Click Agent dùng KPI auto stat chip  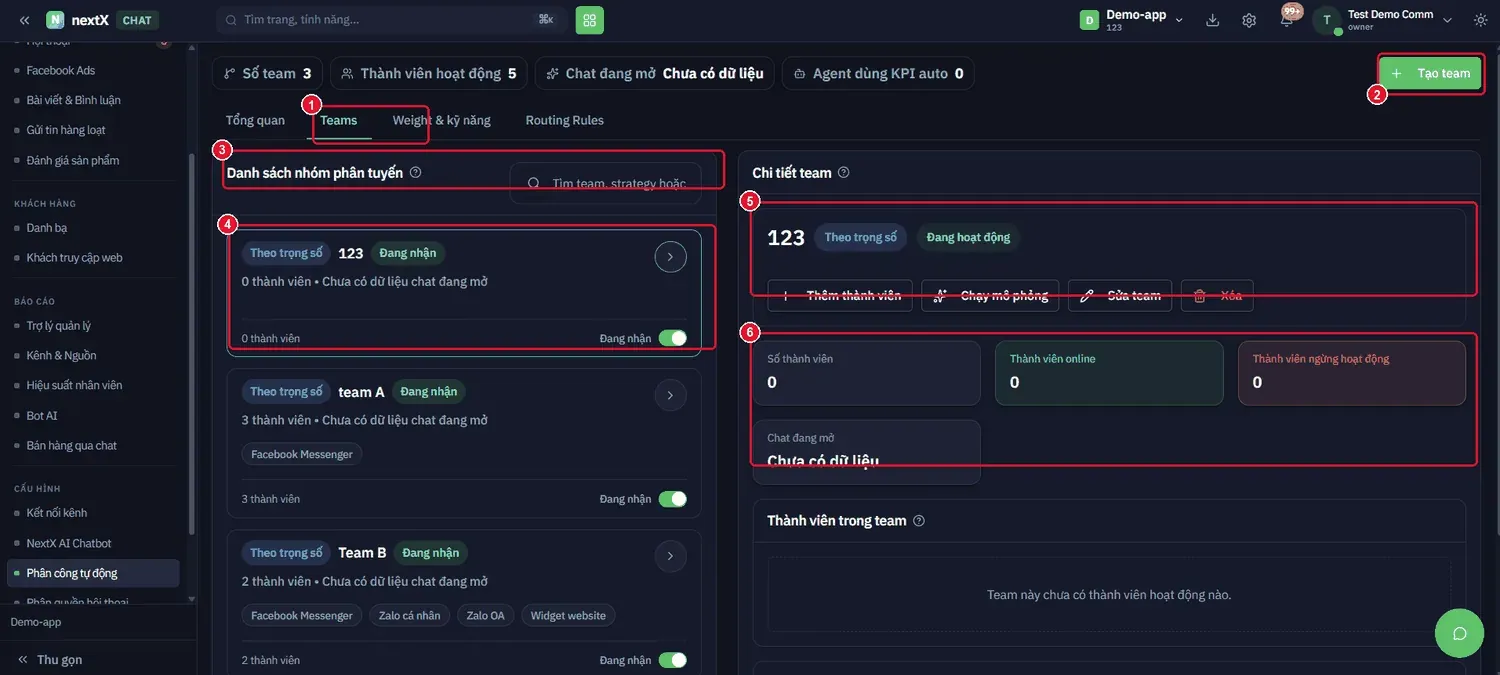point(878,73)
